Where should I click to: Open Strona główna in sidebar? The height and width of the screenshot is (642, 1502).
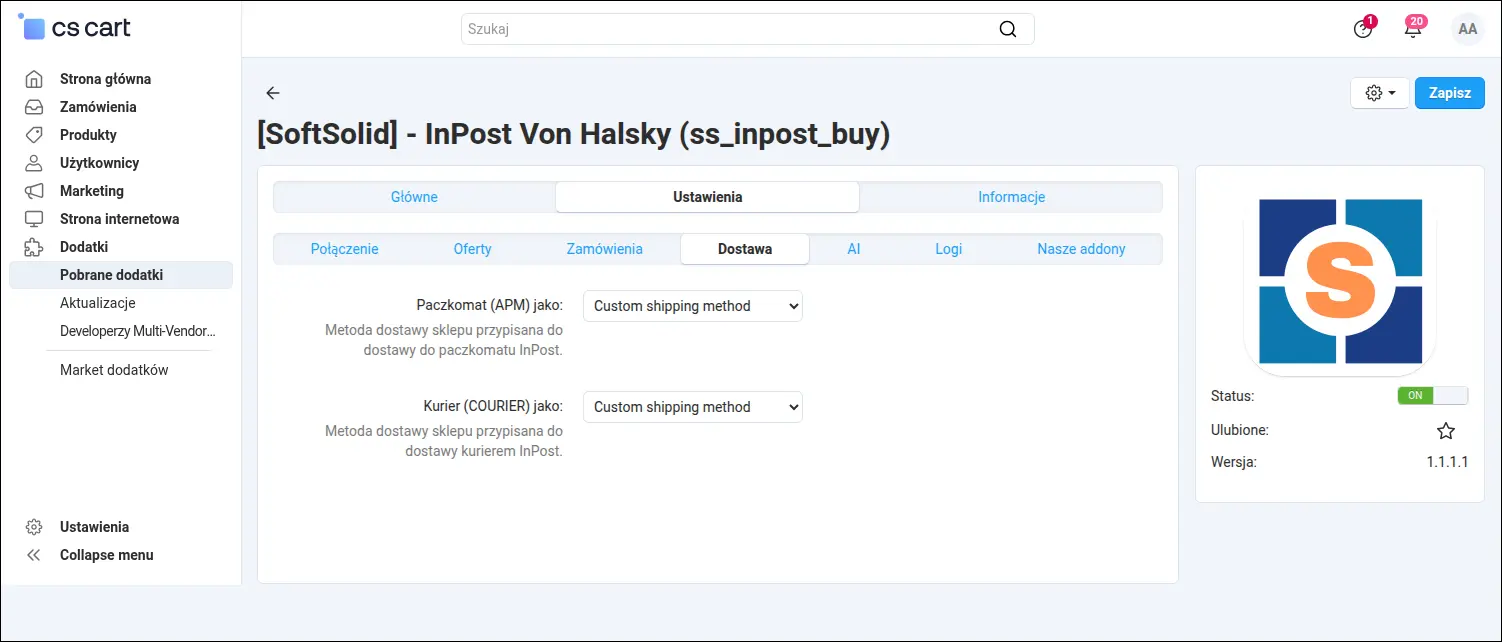point(106,79)
